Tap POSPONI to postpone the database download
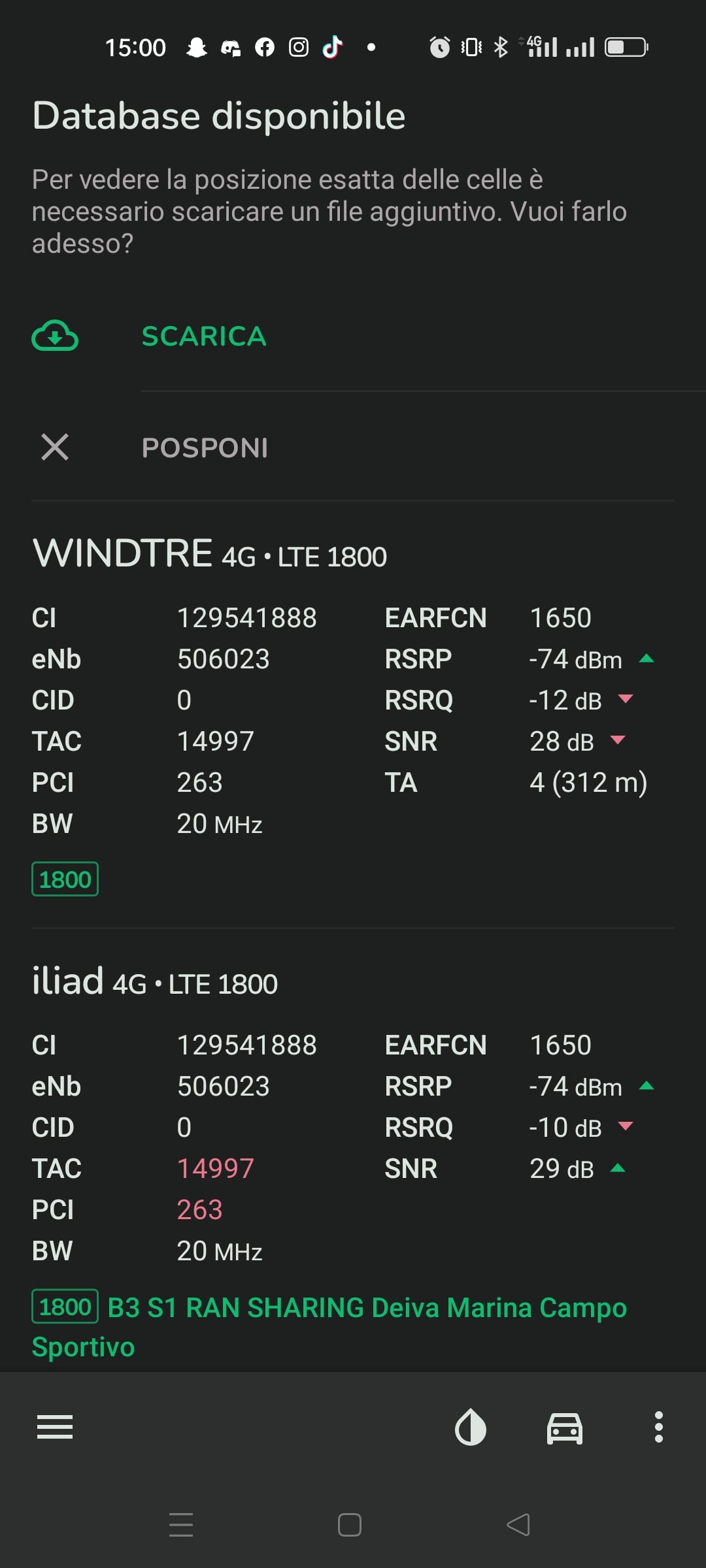 coord(205,448)
